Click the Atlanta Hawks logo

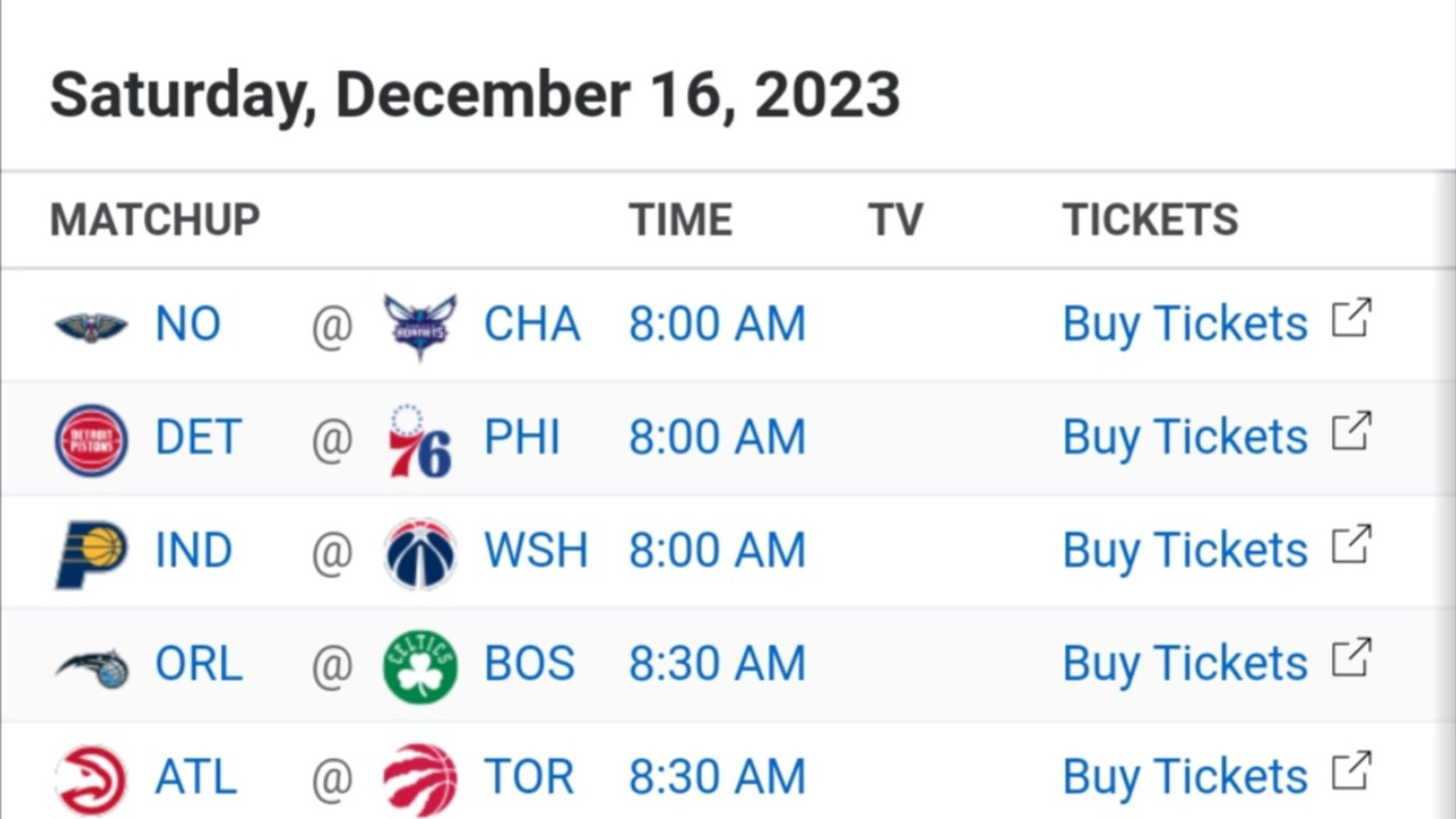point(91,780)
